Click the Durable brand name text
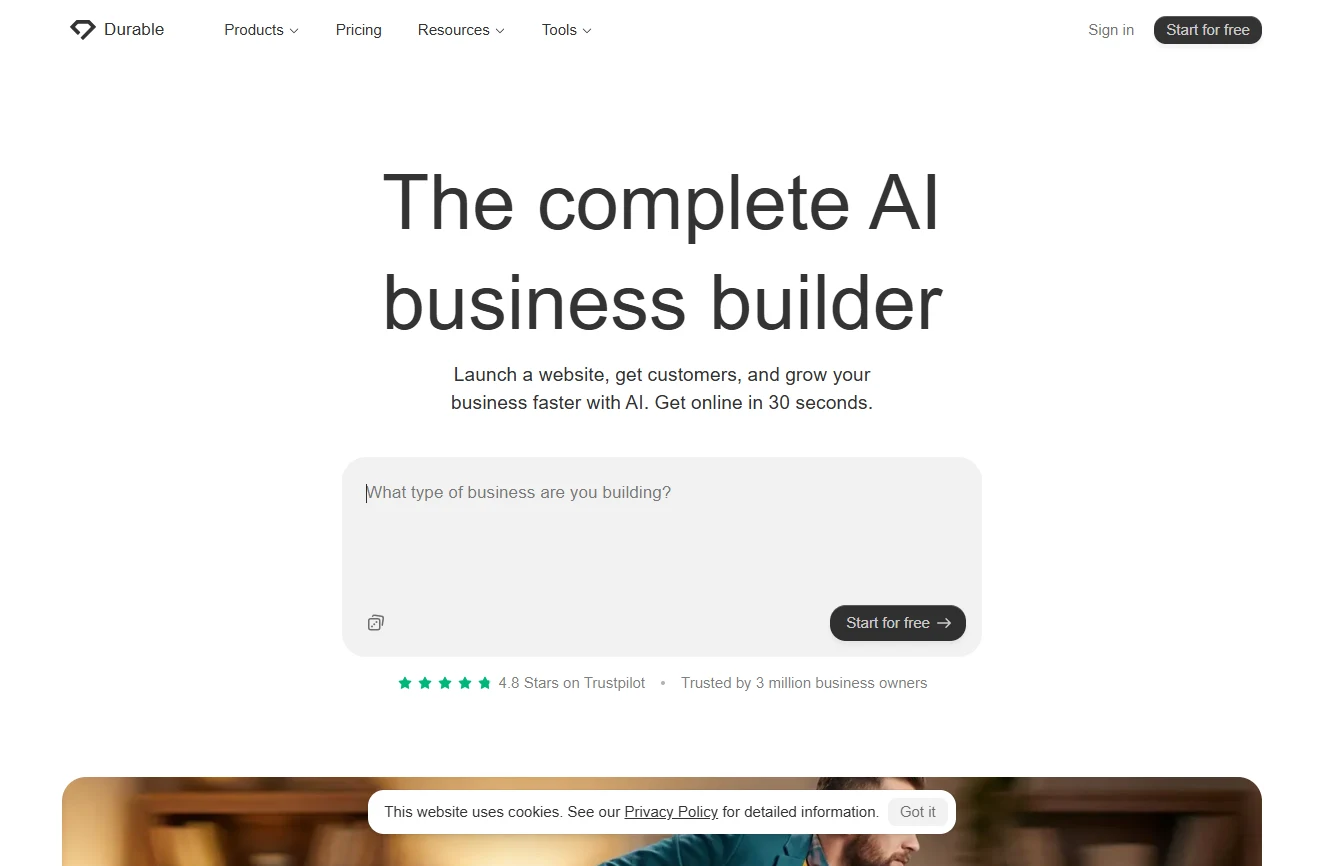 click(134, 30)
